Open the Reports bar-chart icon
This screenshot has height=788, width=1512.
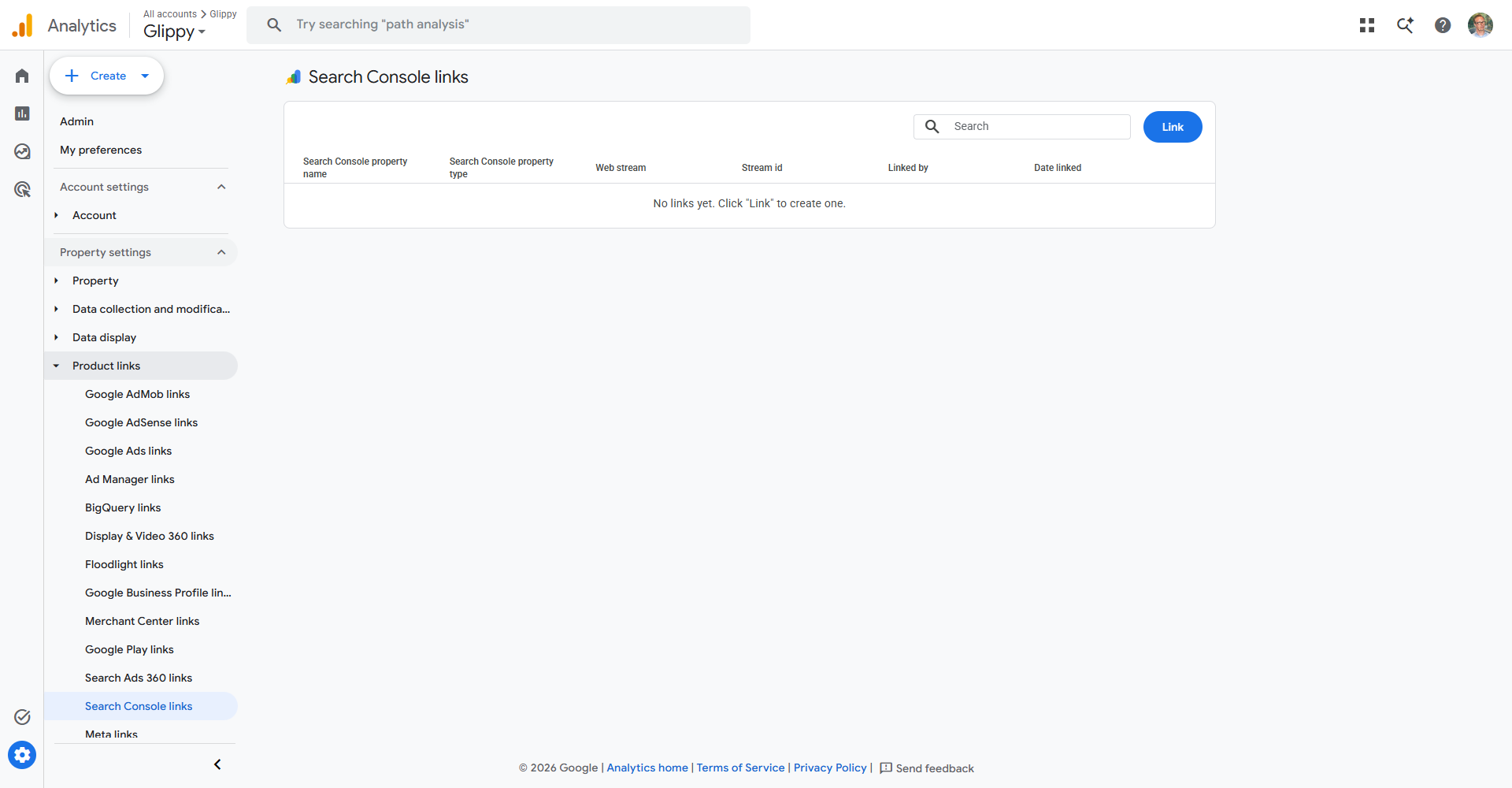click(22, 113)
